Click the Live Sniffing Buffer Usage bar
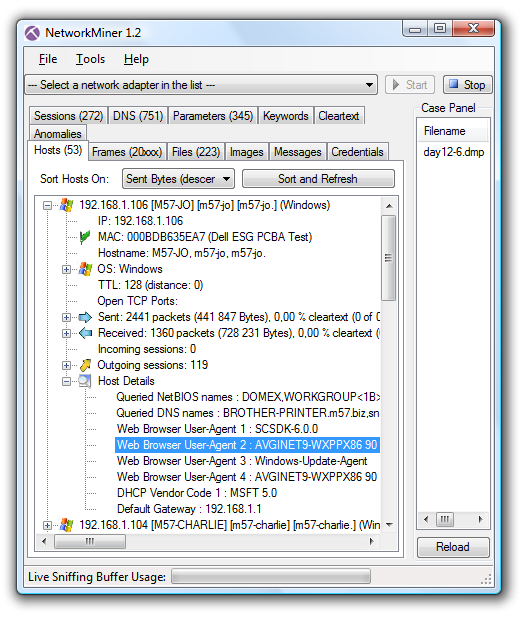 point(271,577)
